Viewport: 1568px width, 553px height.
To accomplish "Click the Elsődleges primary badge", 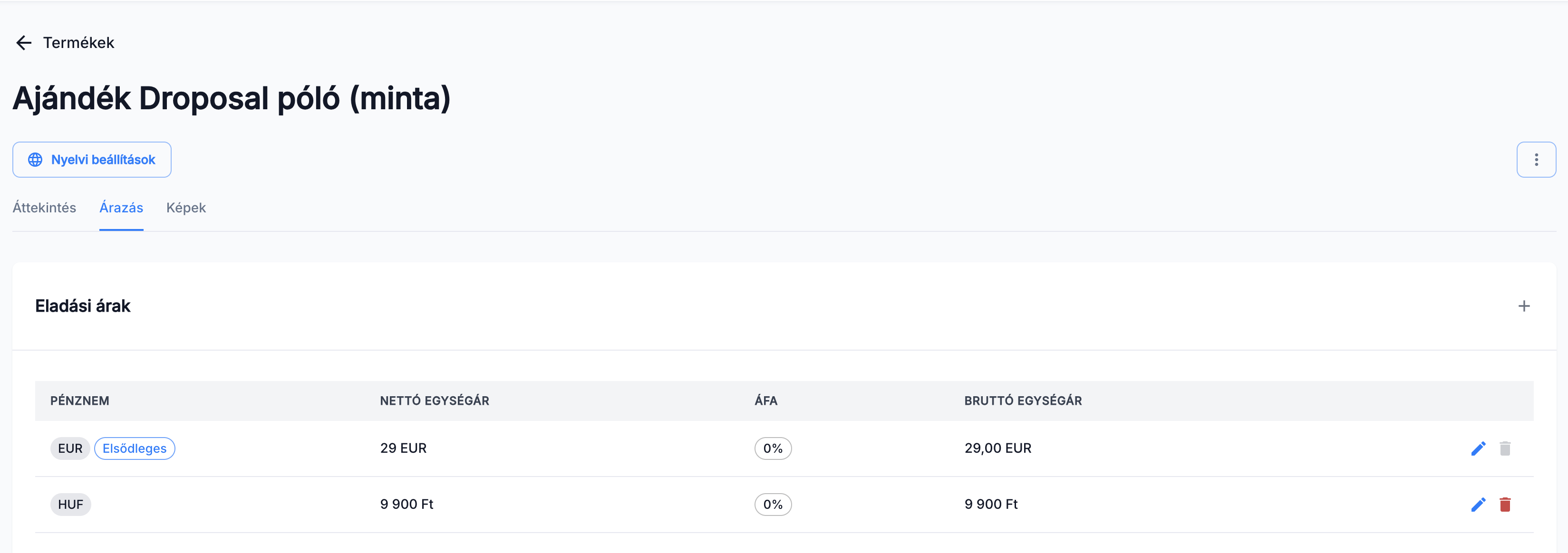I will point(135,448).
